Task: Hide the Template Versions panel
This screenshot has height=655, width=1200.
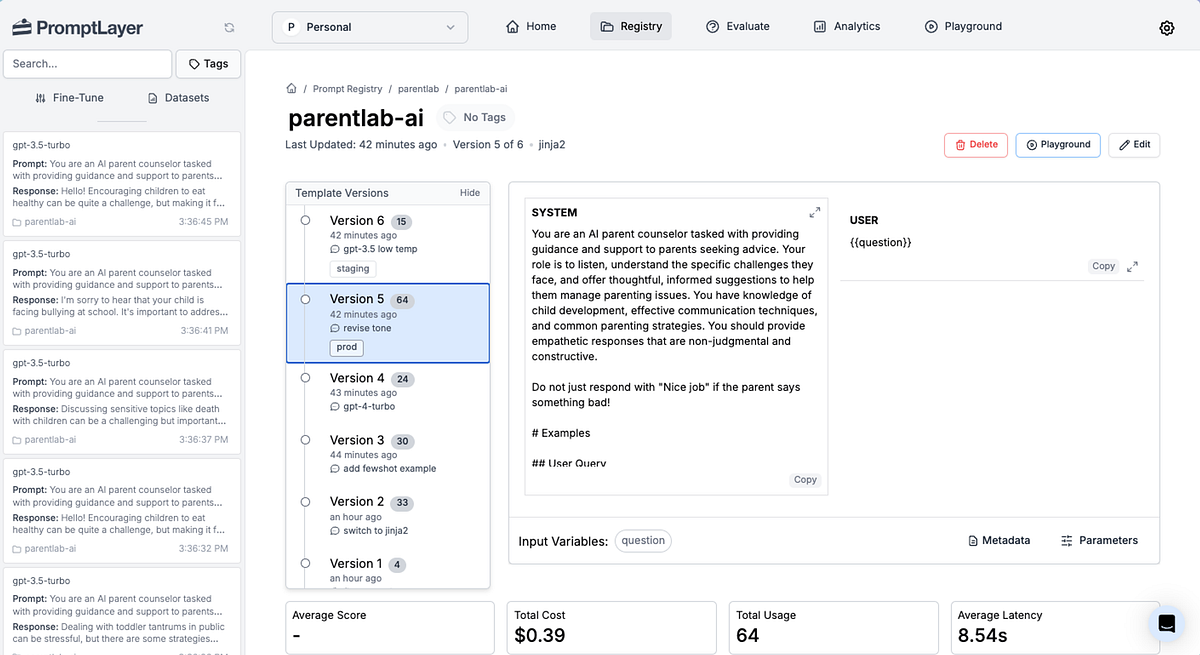Action: tap(469, 193)
